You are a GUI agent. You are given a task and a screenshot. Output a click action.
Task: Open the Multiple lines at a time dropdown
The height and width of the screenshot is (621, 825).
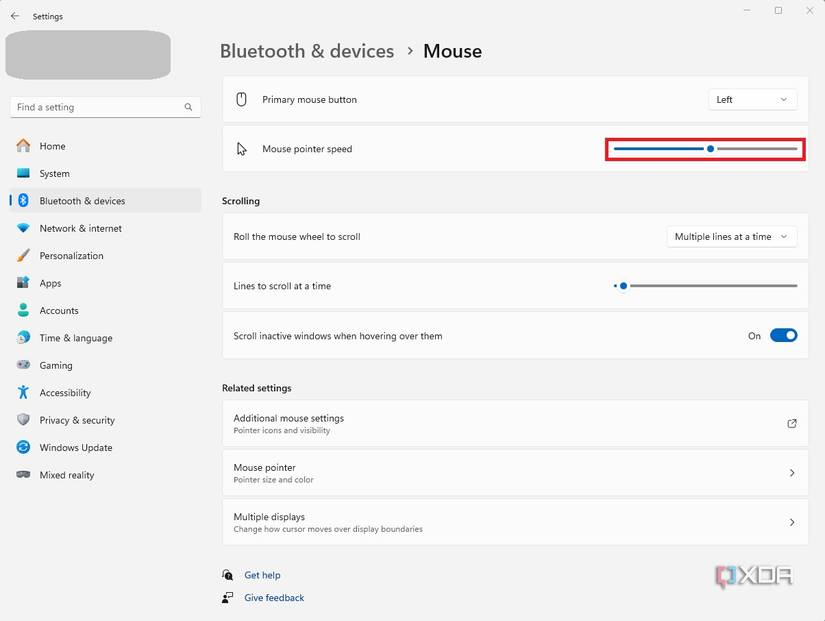[x=731, y=237]
